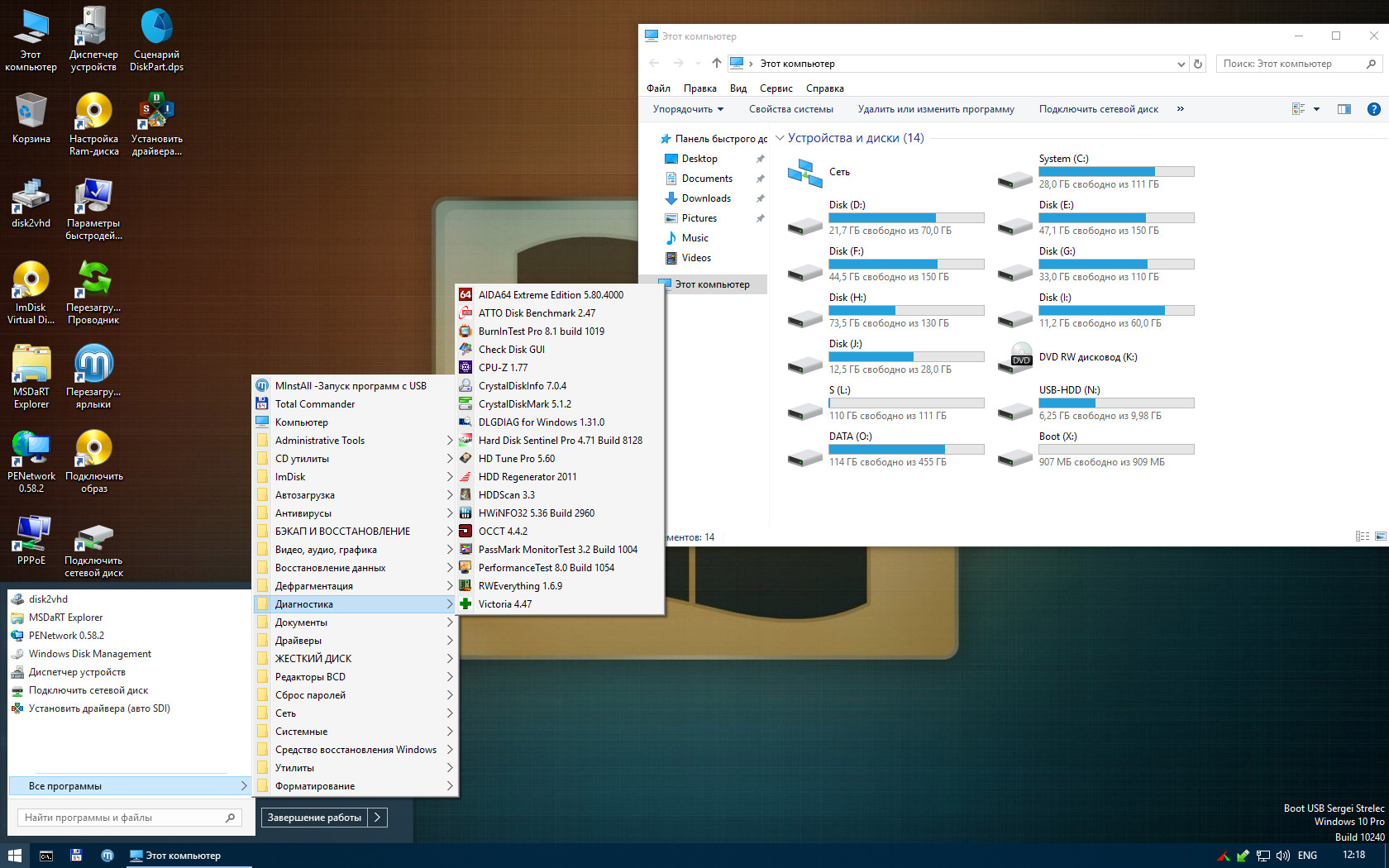The image size is (1389, 868).
Task: Click the Завершение работы button
Action: tap(314, 818)
